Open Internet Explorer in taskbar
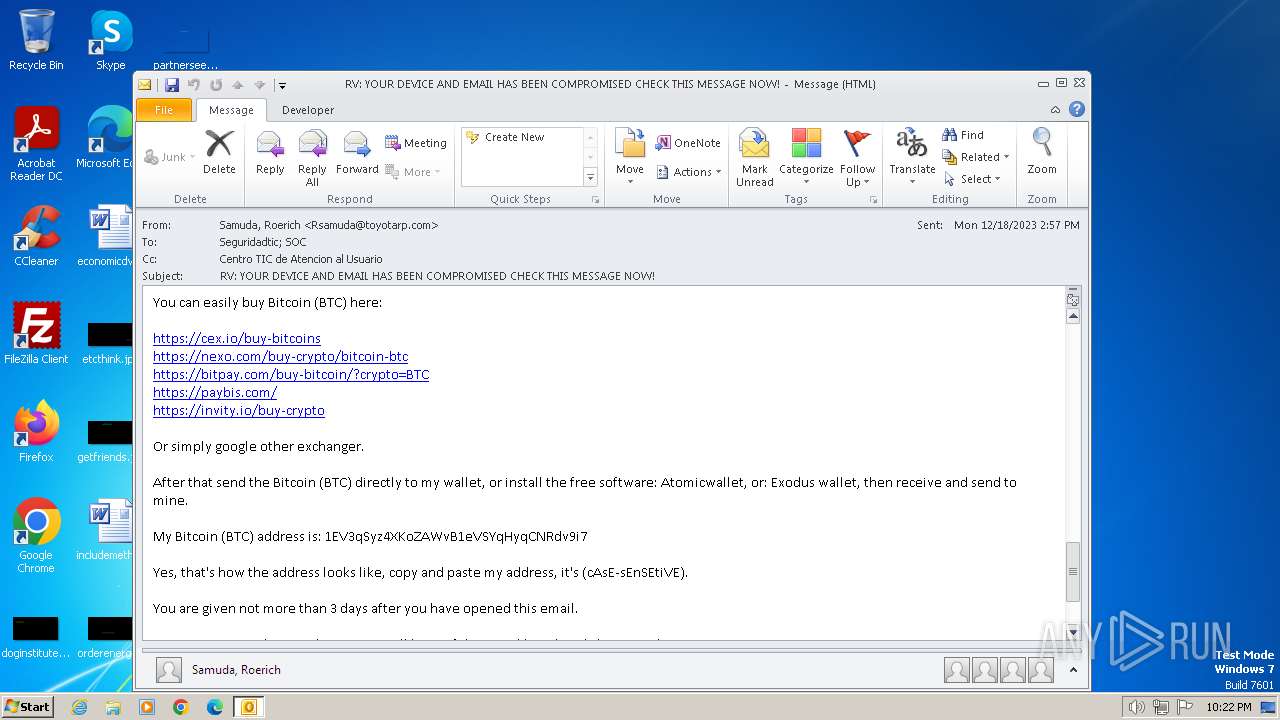Screen dimensions: 1280x720 tap(79, 707)
